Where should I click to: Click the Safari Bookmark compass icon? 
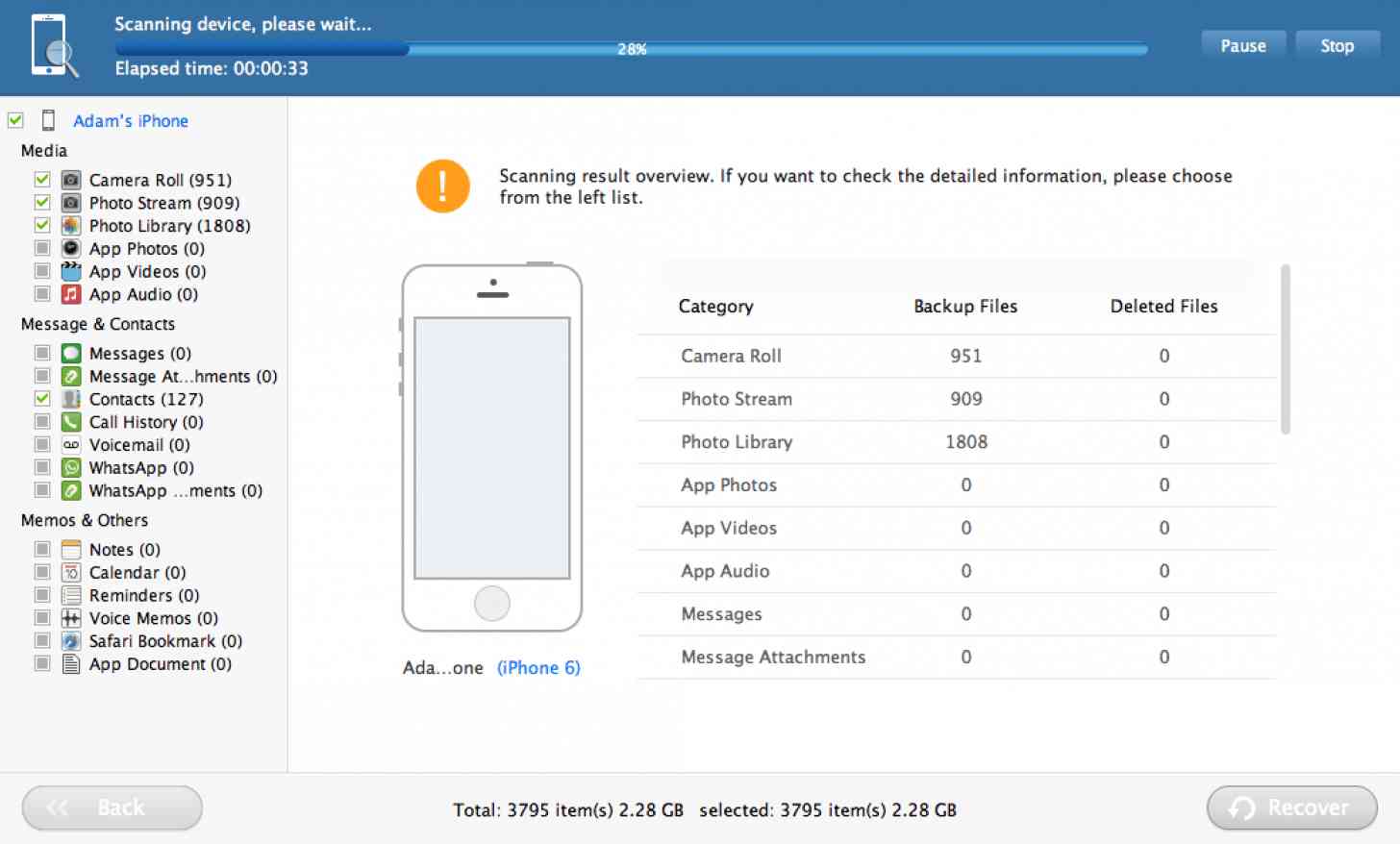point(71,641)
